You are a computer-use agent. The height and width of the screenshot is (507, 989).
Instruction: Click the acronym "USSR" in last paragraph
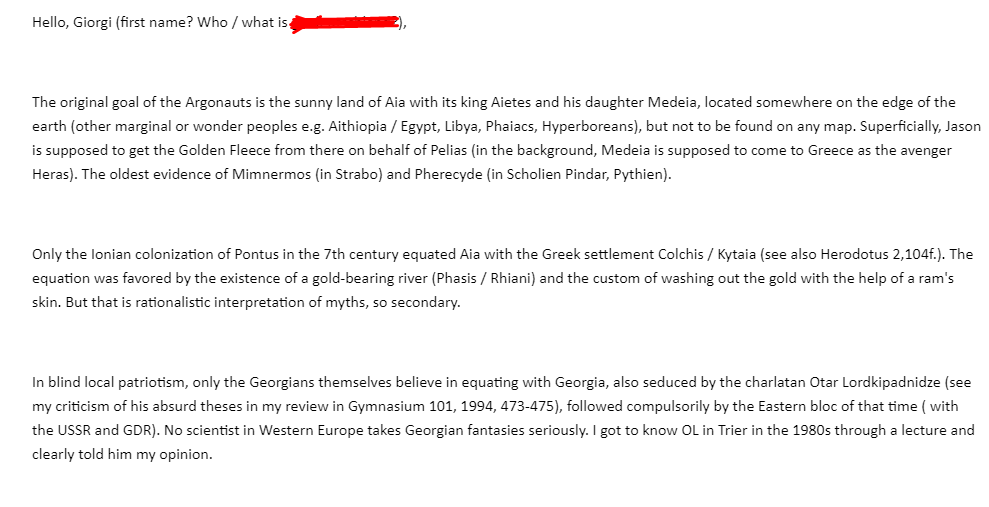click(x=74, y=431)
